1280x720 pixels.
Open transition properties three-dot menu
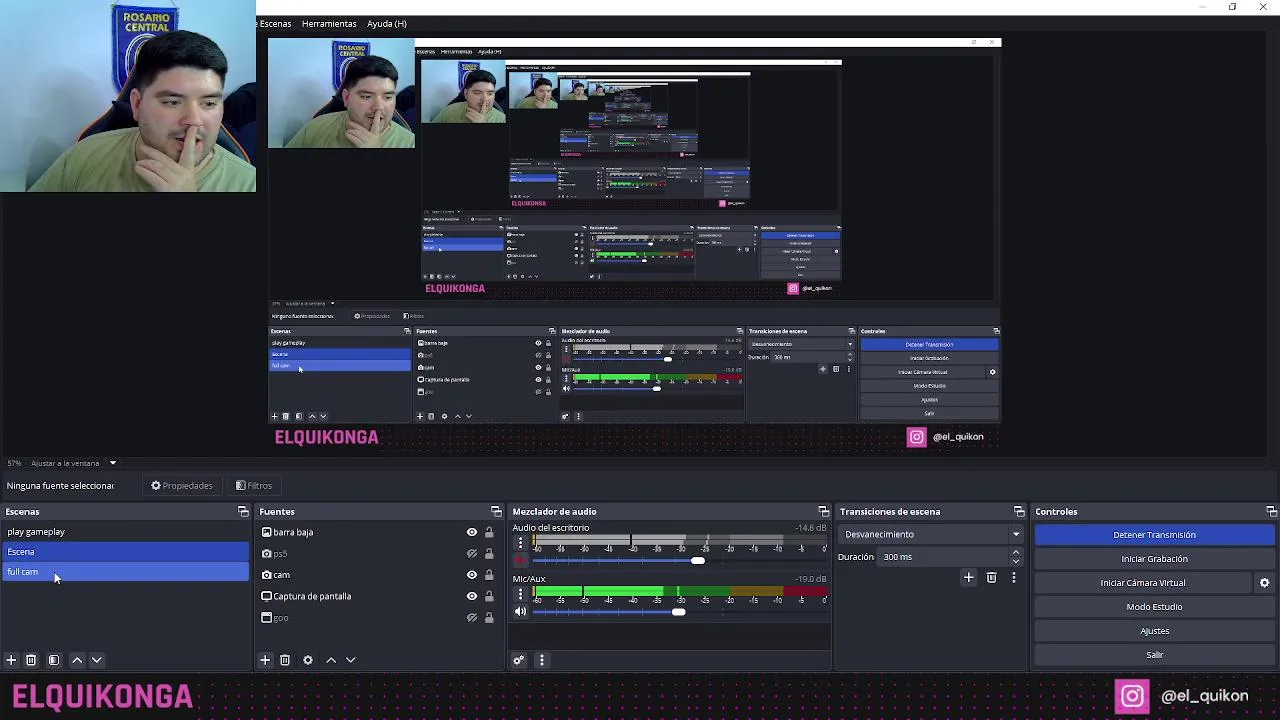[x=1013, y=577]
